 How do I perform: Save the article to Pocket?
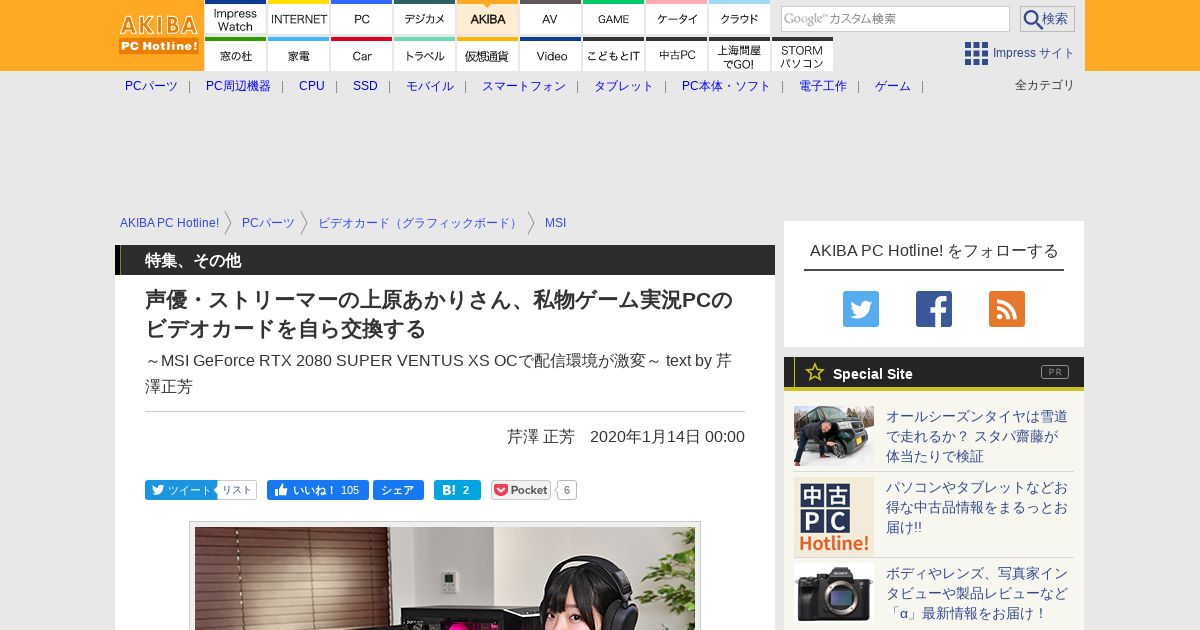coord(521,490)
